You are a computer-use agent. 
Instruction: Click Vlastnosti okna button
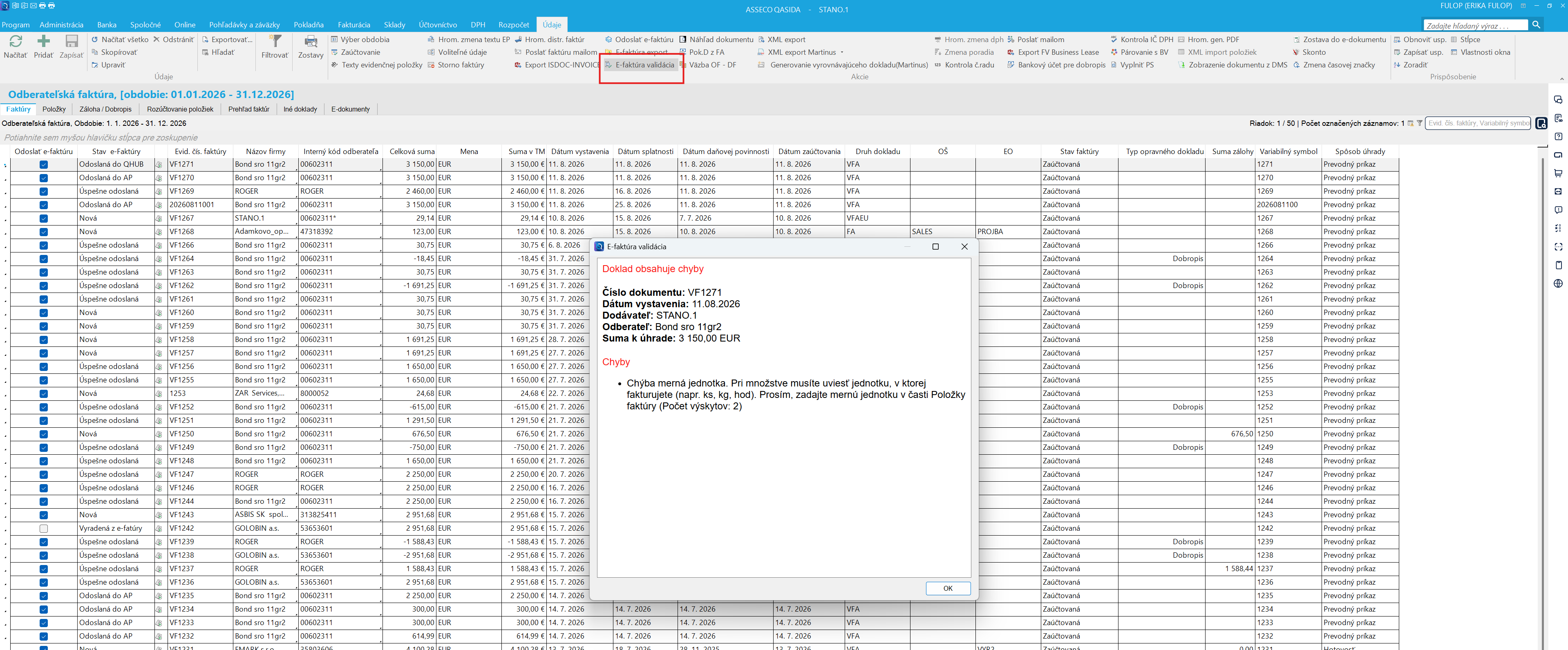[1481, 52]
